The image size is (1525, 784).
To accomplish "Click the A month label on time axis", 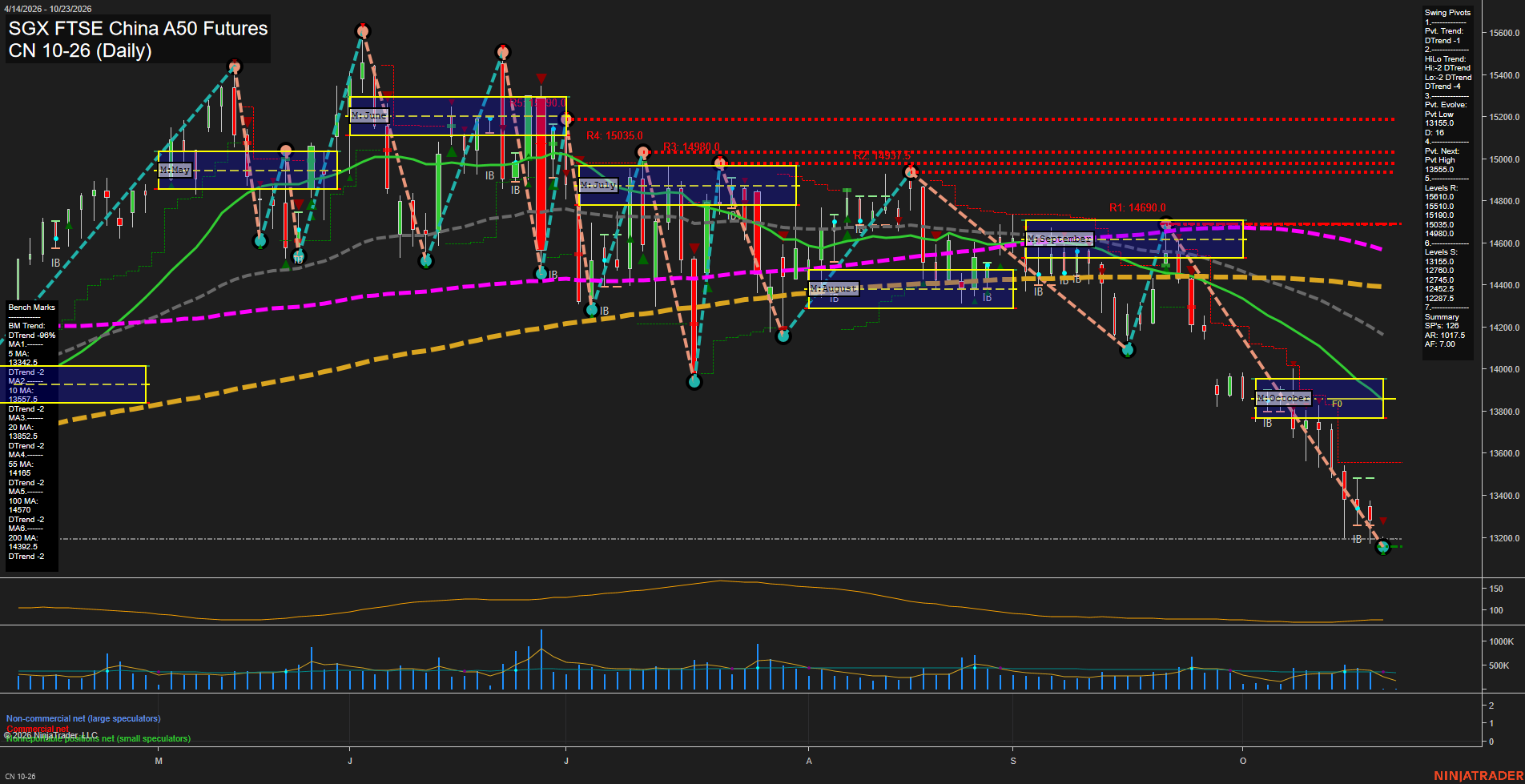I will (809, 761).
